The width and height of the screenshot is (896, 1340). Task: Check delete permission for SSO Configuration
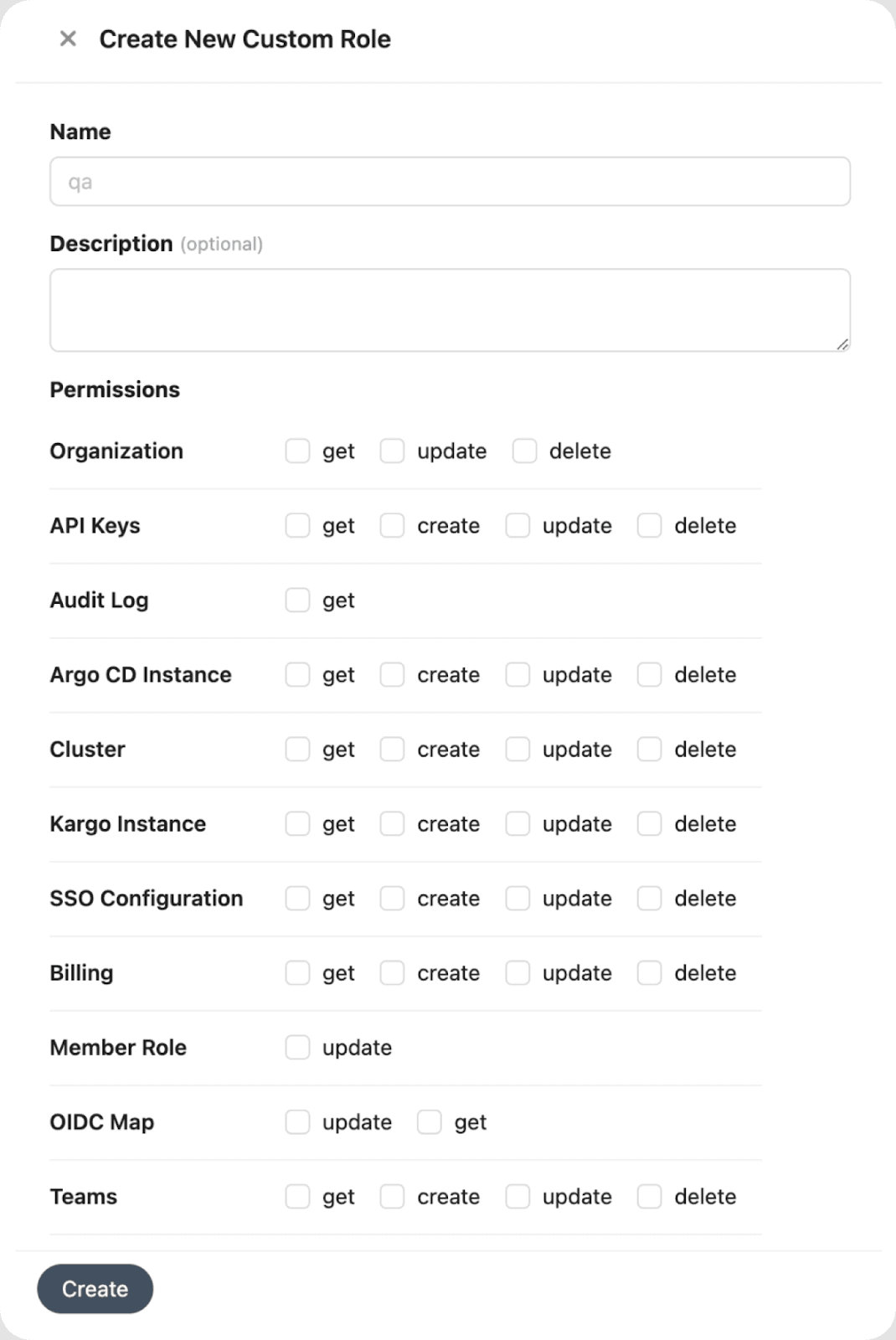[x=650, y=898]
